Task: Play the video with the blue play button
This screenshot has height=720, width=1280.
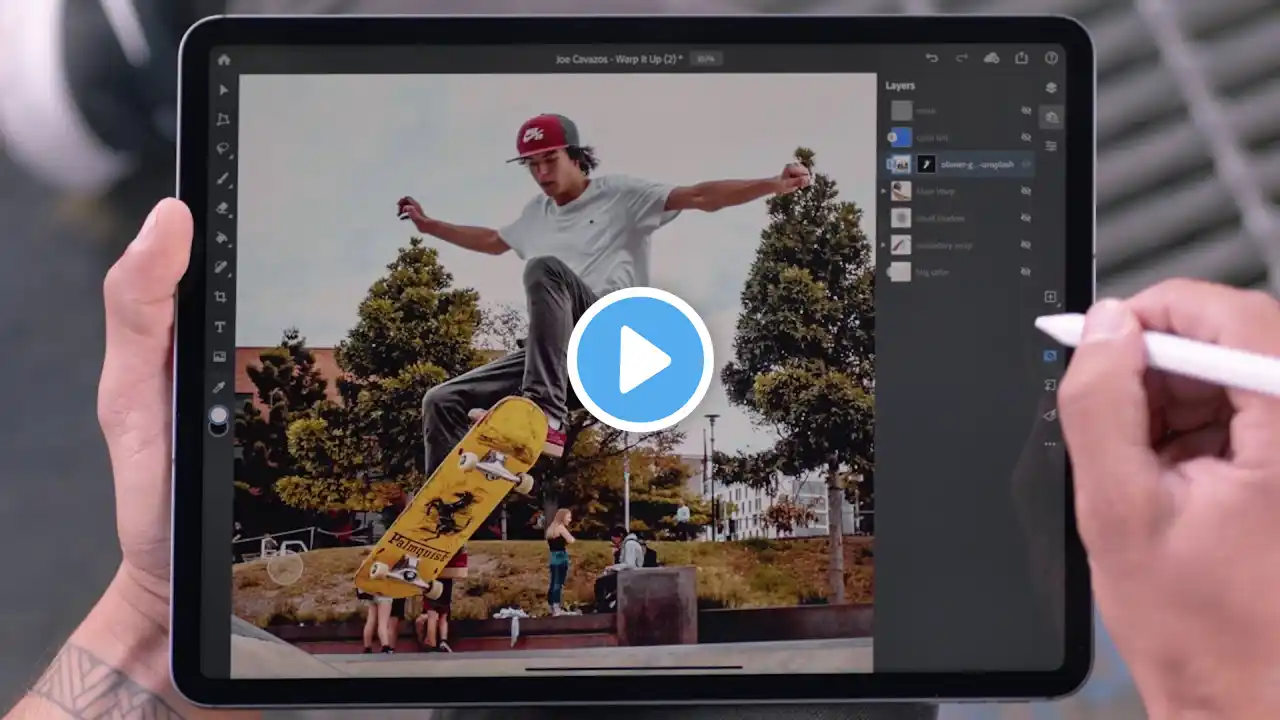Action: coord(640,360)
